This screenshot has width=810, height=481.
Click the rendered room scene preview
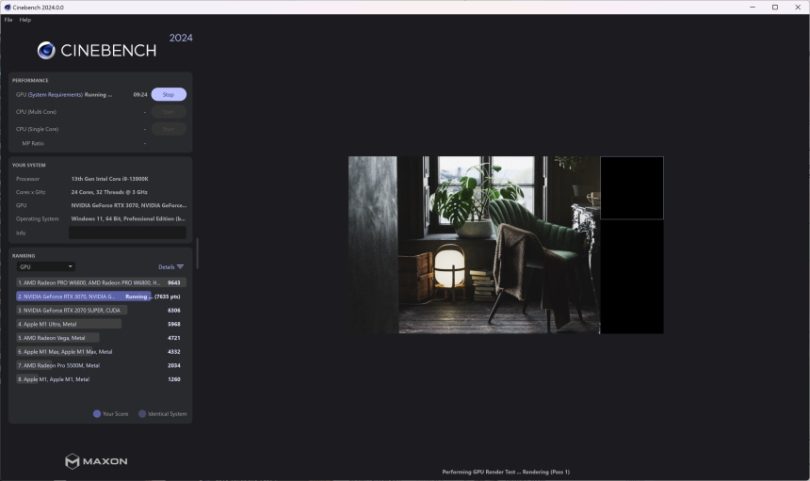[474, 244]
